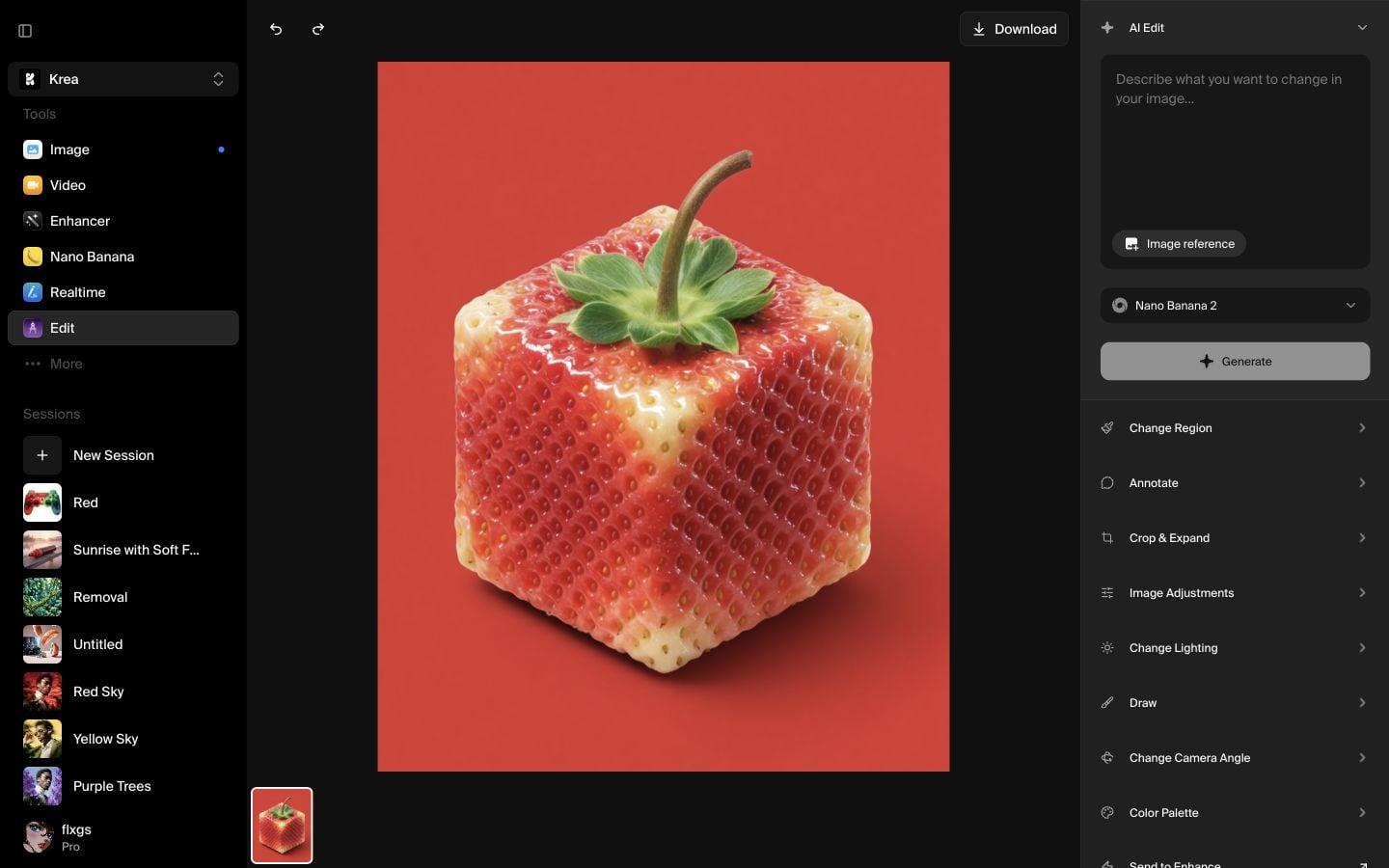The width and height of the screenshot is (1389, 868).
Task: Expand the Change Lighting section
Action: pyautogui.click(x=1235, y=648)
